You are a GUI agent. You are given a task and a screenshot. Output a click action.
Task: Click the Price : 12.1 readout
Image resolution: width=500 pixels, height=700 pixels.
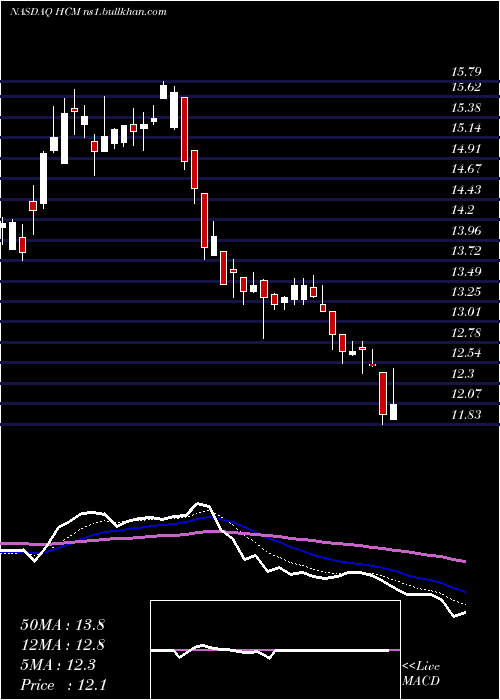pyautogui.click(x=63, y=685)
